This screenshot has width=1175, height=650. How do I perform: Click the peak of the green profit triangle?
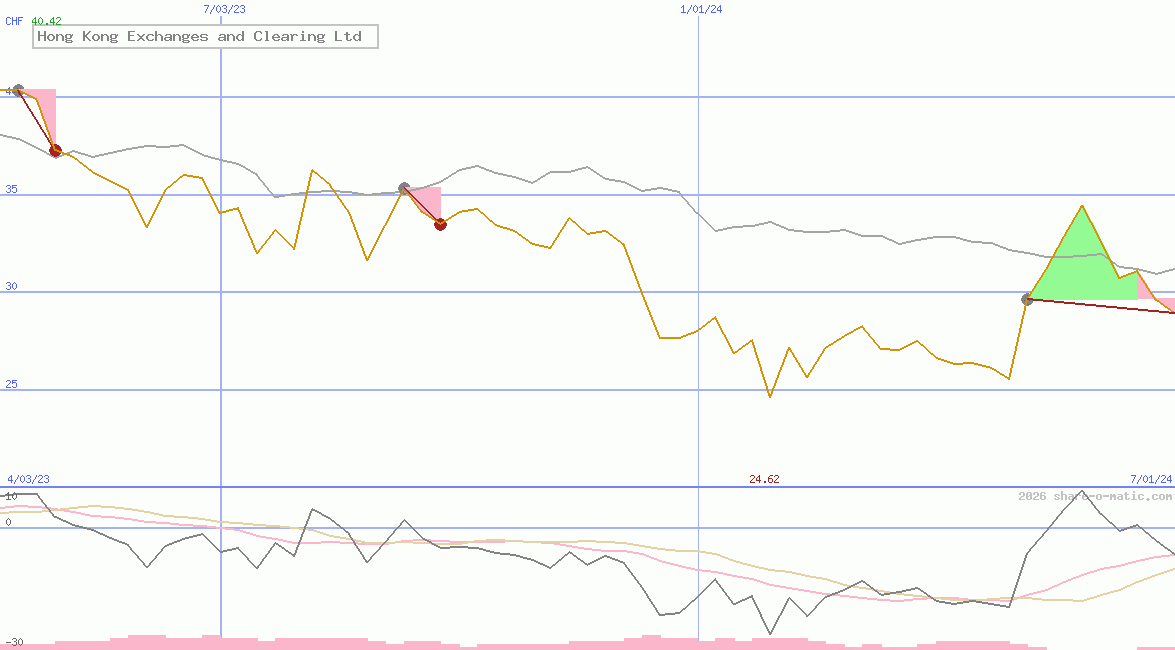pos(1082,207)
